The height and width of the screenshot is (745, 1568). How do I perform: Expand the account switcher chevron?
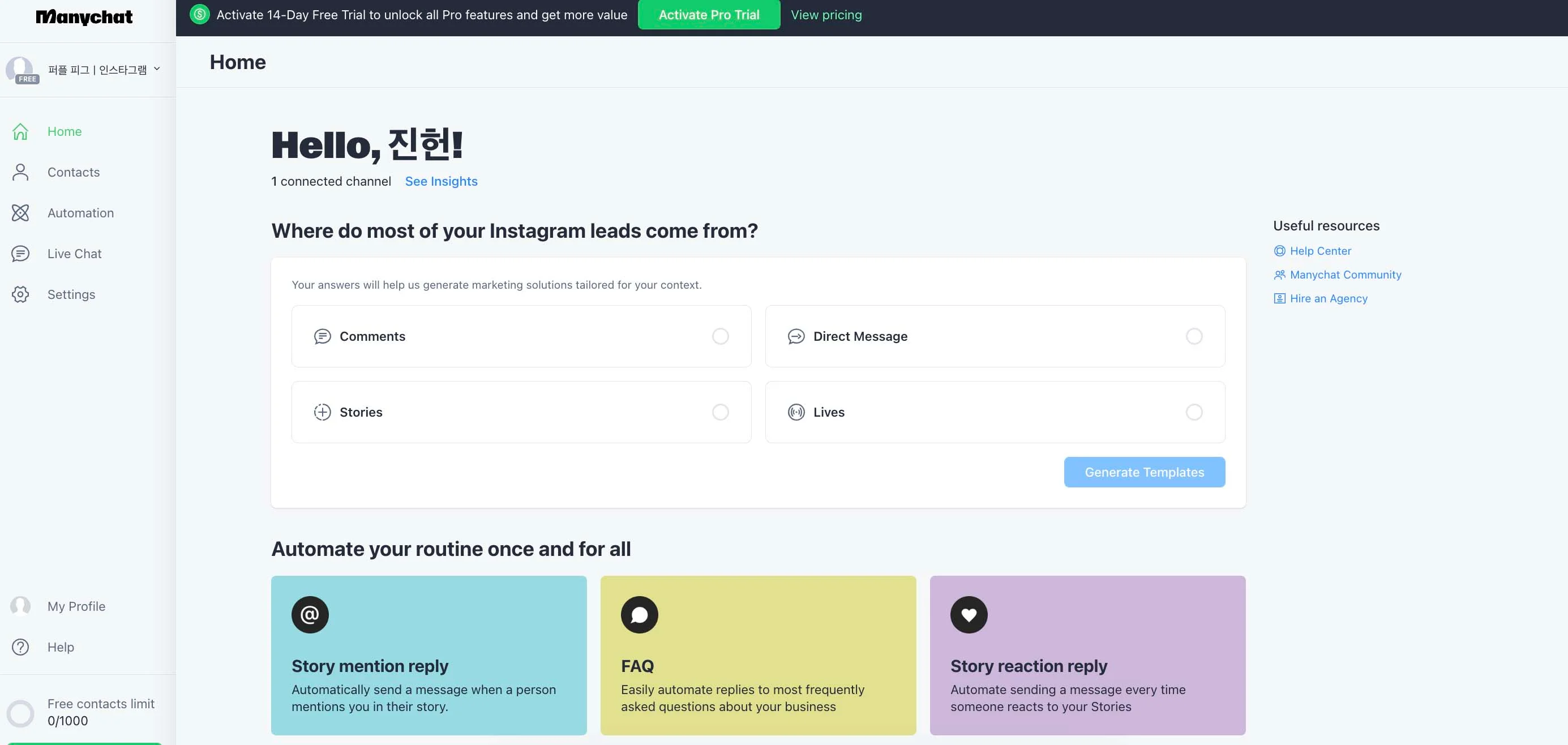[x=157, y=68]
